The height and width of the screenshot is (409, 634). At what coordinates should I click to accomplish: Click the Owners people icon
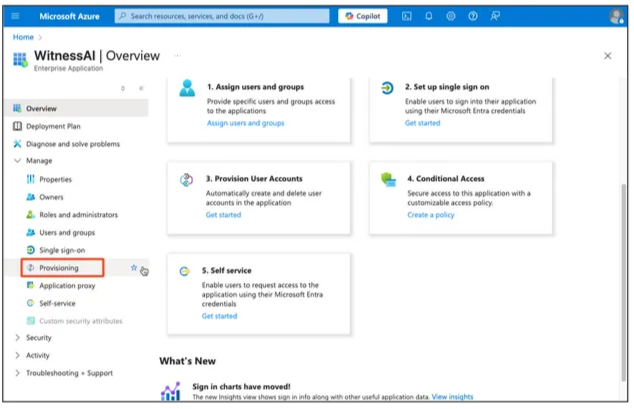30,197
